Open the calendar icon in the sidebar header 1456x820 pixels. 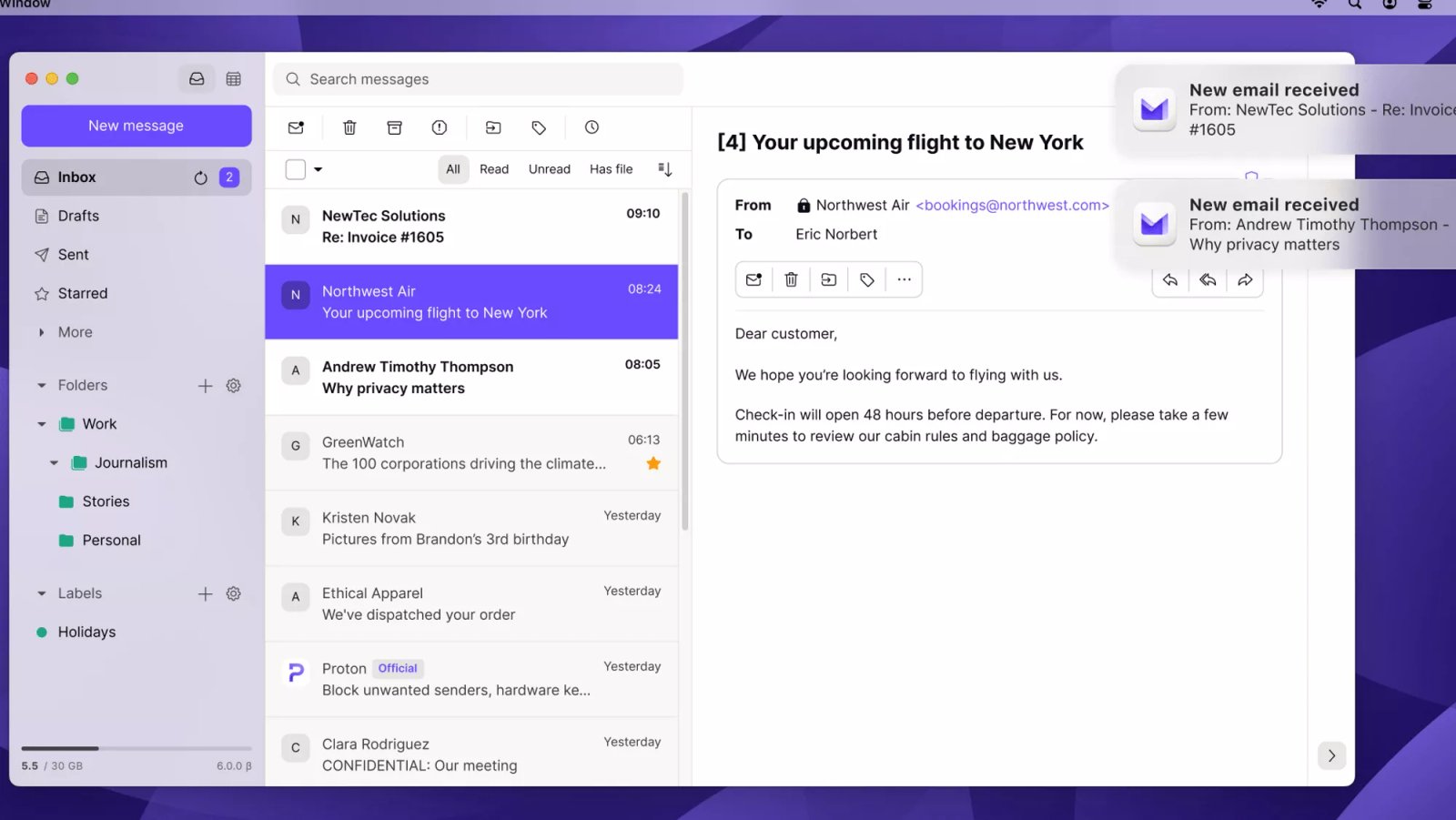234,79
